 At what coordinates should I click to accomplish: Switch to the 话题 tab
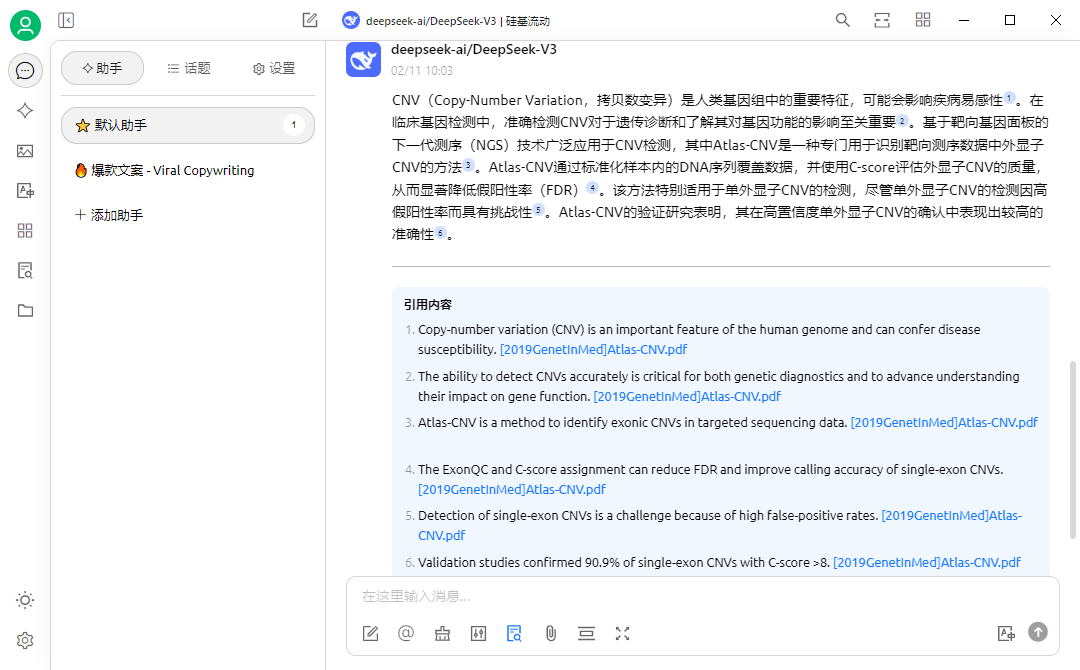point(189,68)
